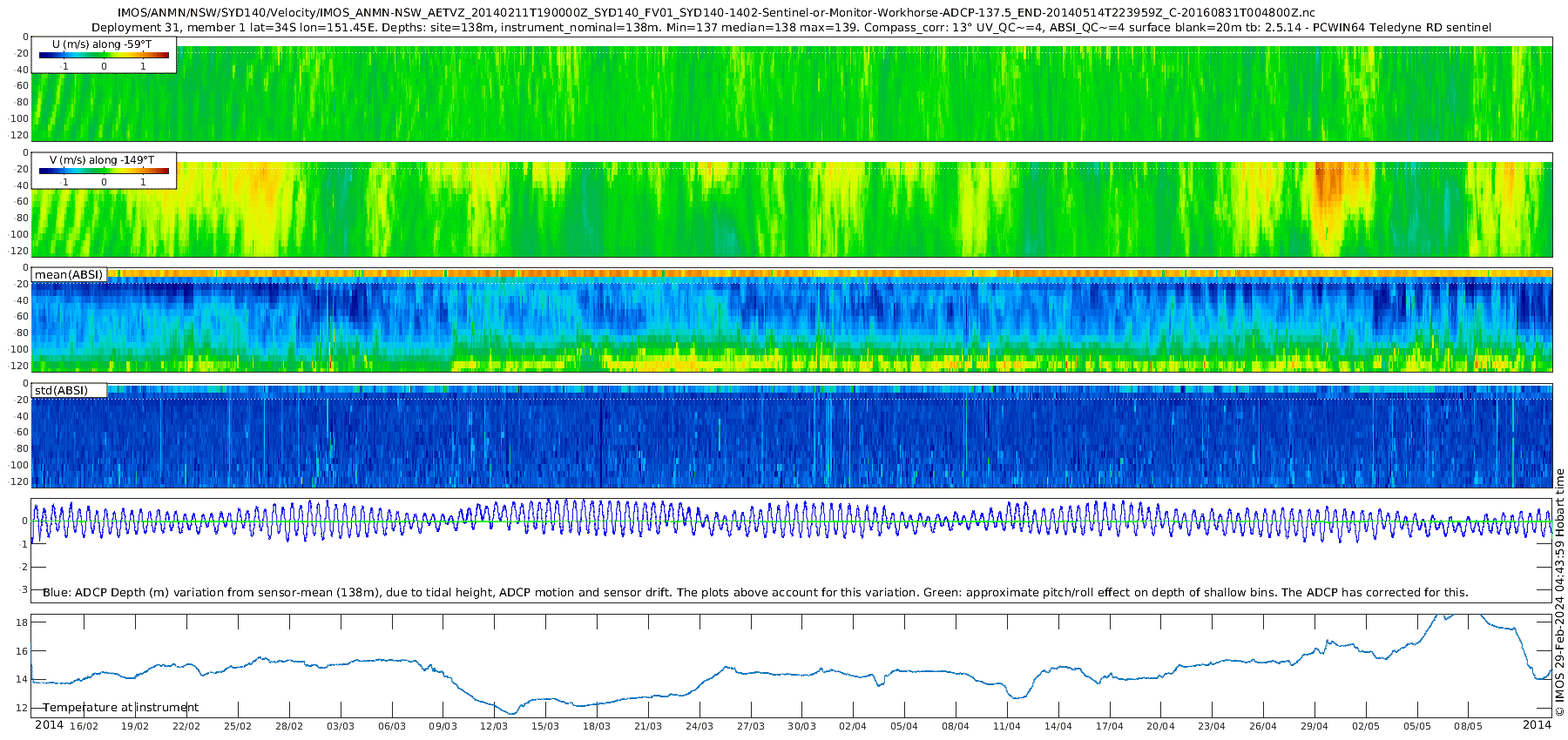Click the 15/03 date tick label
Viewport: 1568px width, 740px height.
[545, 726]
